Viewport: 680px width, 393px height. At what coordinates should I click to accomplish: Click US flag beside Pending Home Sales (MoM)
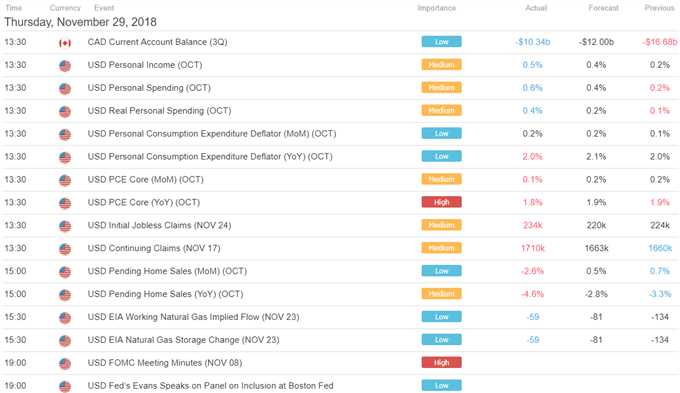click(x=65, y=272)
